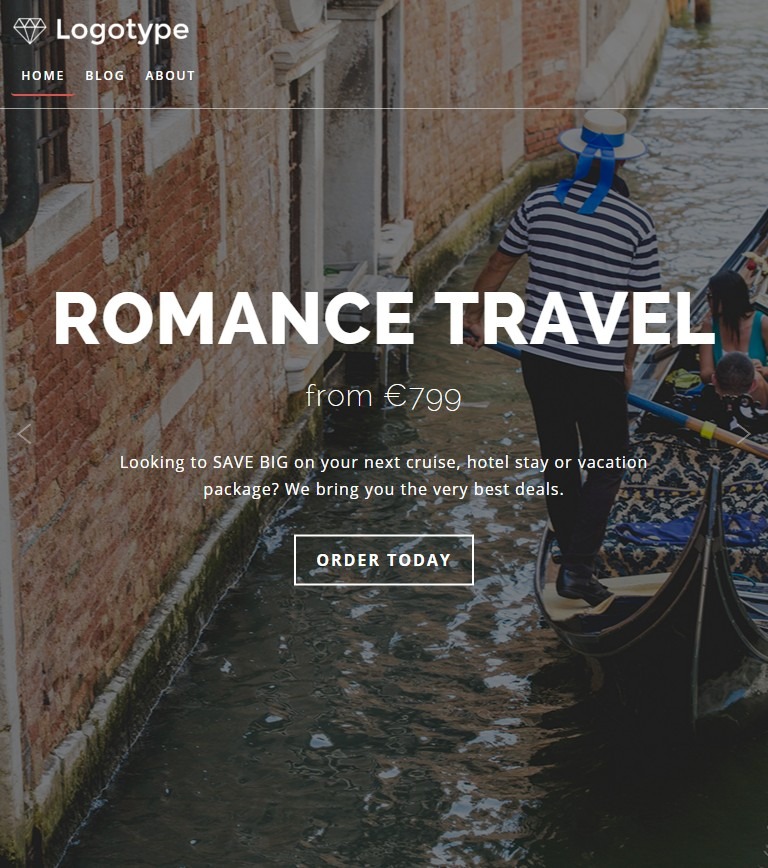Navigate to the ABOUT page
Image resolution: width=768 pixels, height=868 pixels.
(170, 76)
